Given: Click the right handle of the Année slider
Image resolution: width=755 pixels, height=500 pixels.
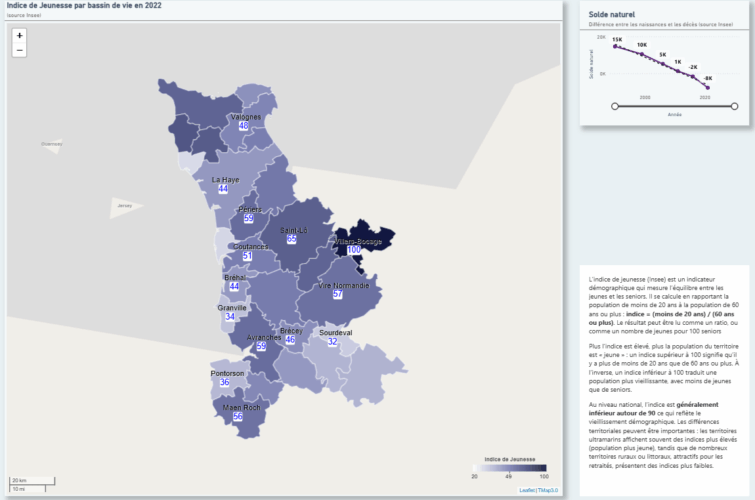Looking at the screenshot, I should [x=734, y=105].
